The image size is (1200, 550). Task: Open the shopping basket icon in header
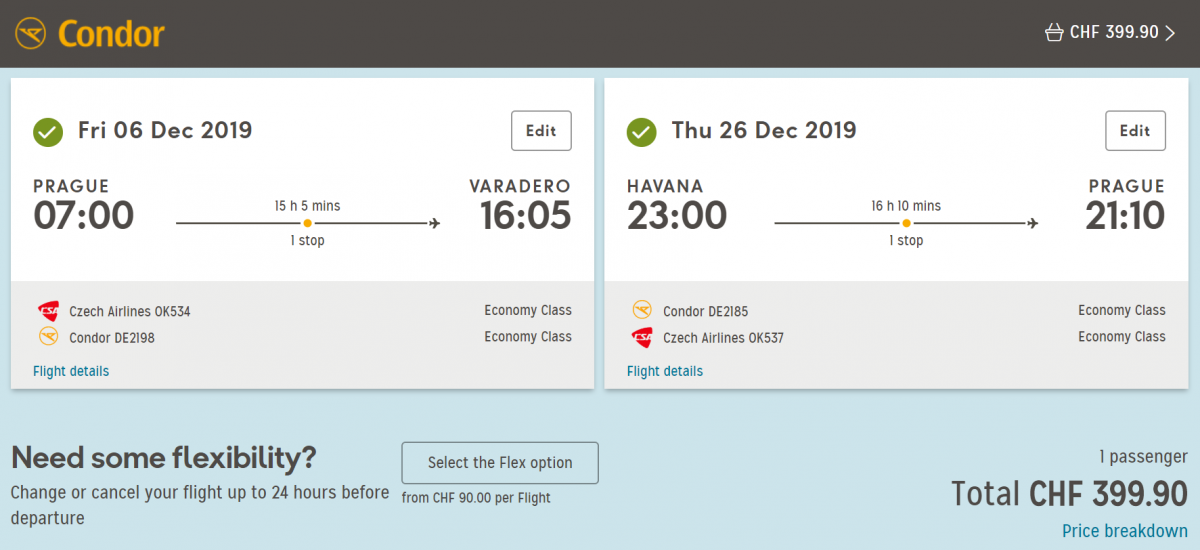click(1053, 33)
